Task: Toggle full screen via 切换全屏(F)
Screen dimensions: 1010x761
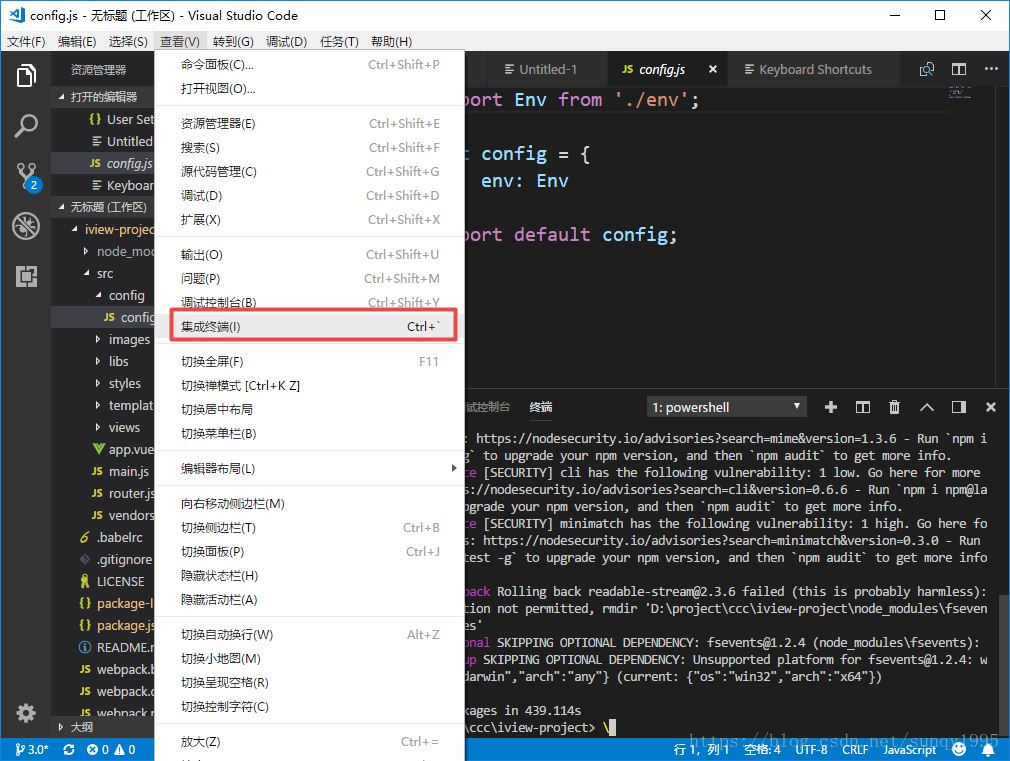Action: point(212,362)
